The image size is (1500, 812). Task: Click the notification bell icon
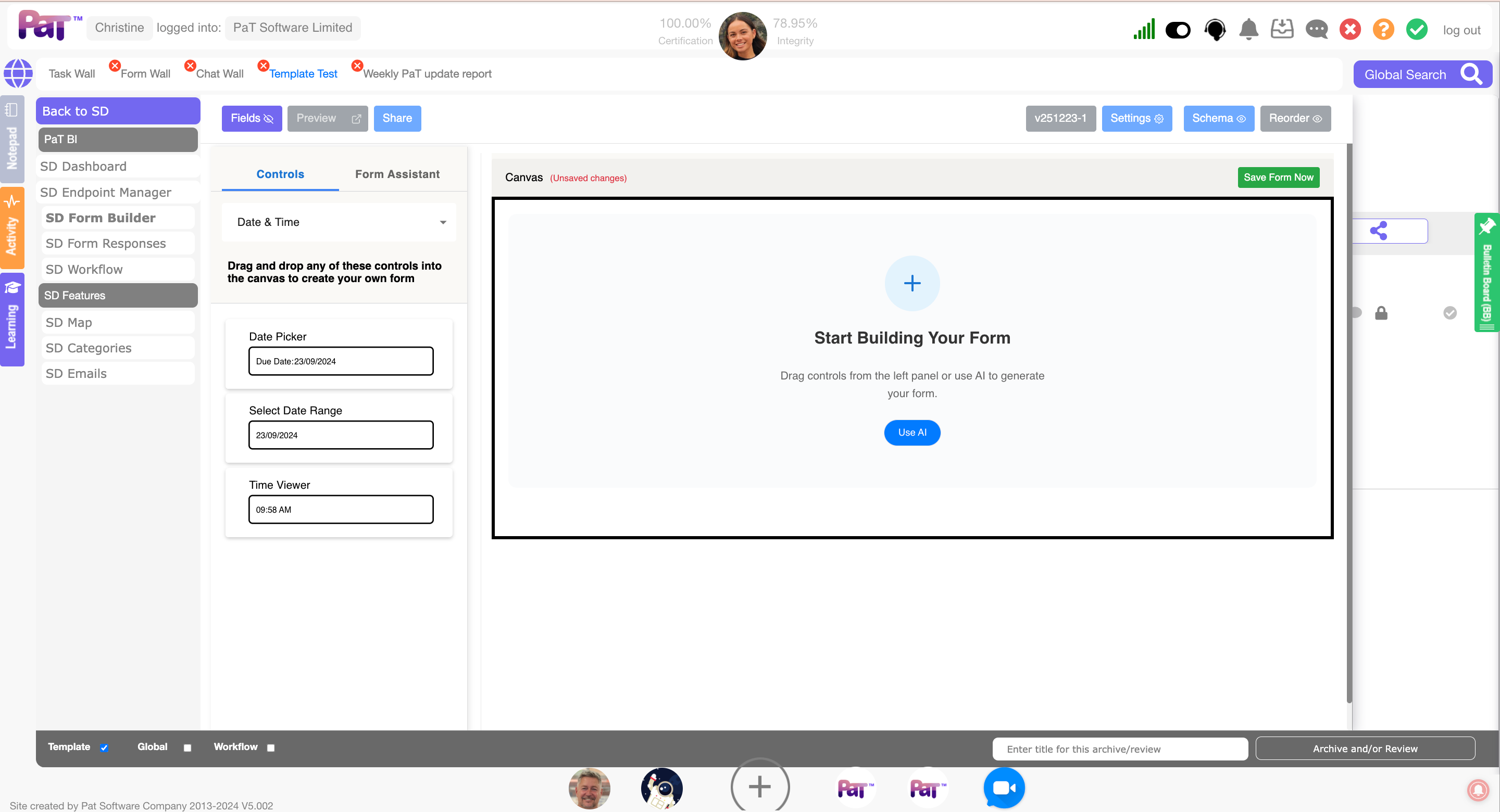pyautogui.click(x=1248, y=29)
